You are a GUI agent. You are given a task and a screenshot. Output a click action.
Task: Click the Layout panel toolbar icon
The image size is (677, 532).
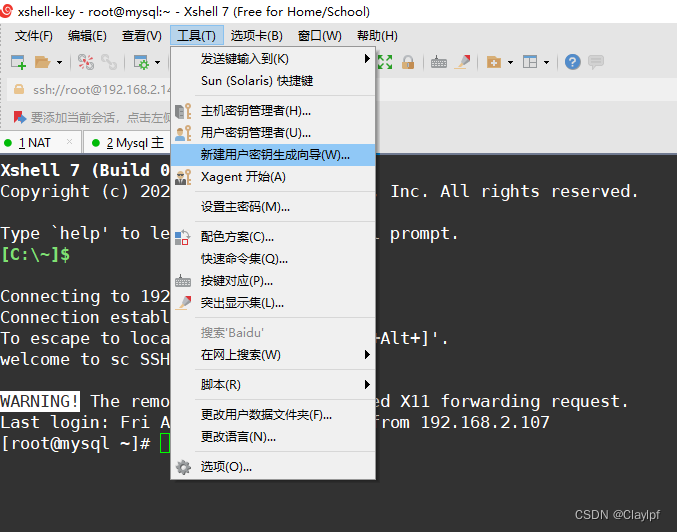(x=530, y=62)
